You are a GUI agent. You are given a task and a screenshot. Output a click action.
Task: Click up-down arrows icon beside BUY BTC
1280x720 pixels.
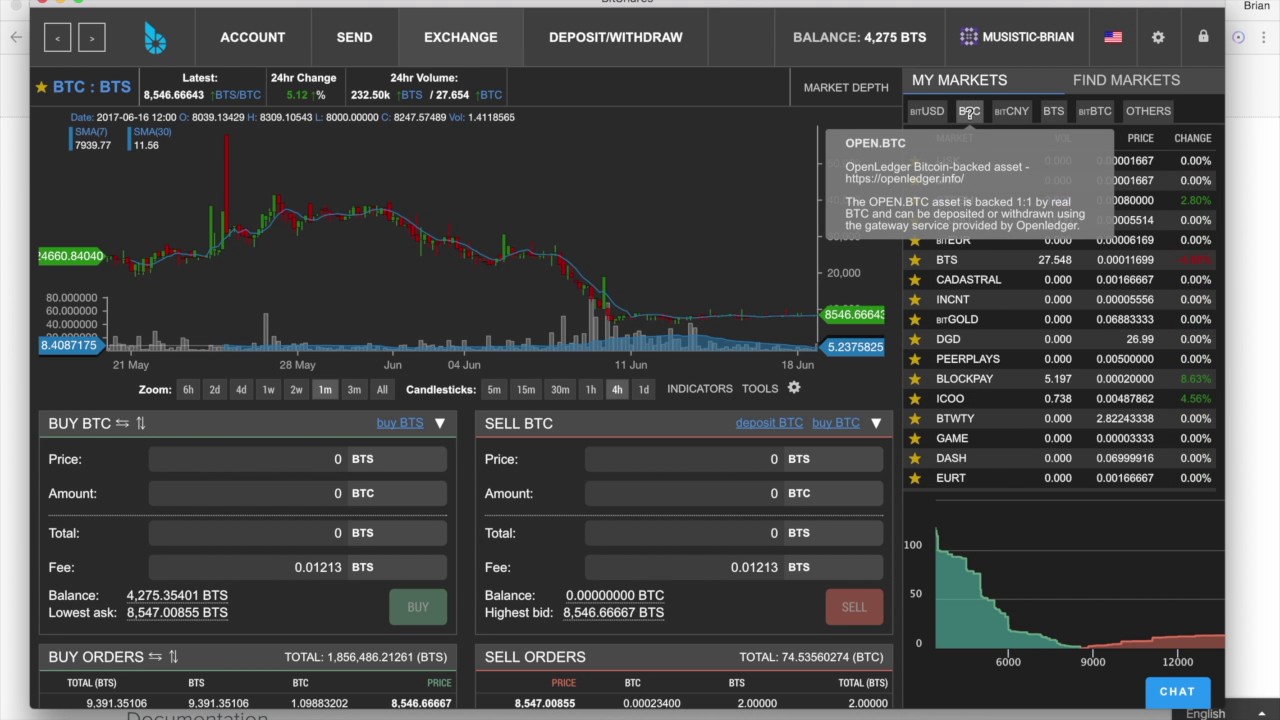click(x=140, y=423)
